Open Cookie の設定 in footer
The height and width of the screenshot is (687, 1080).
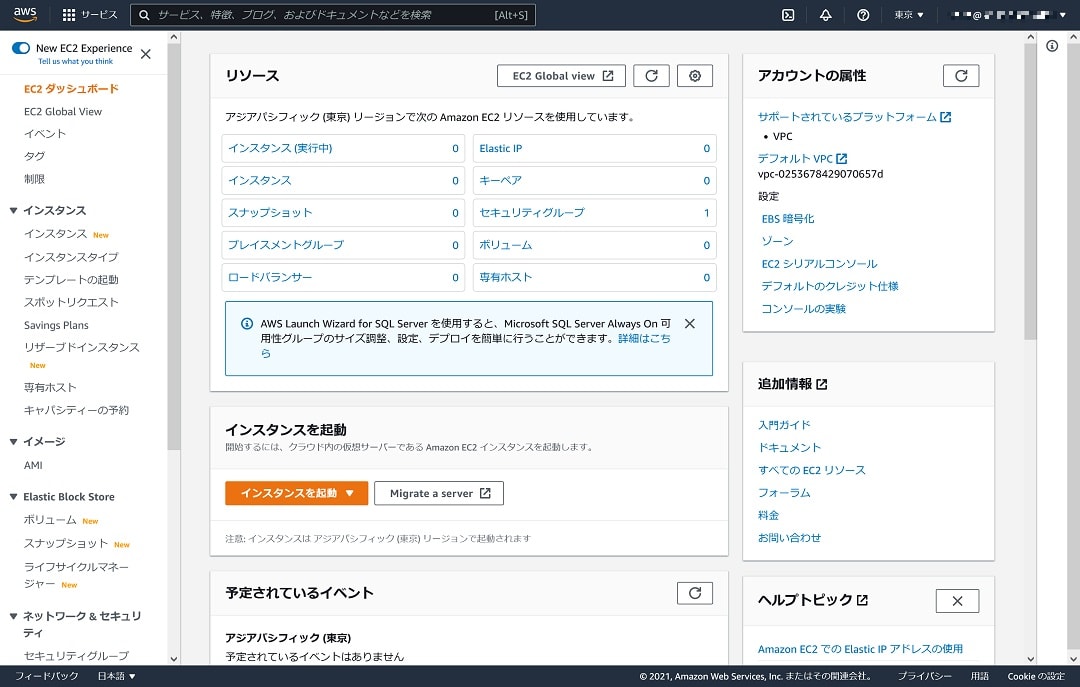[x=1036, y=676]
